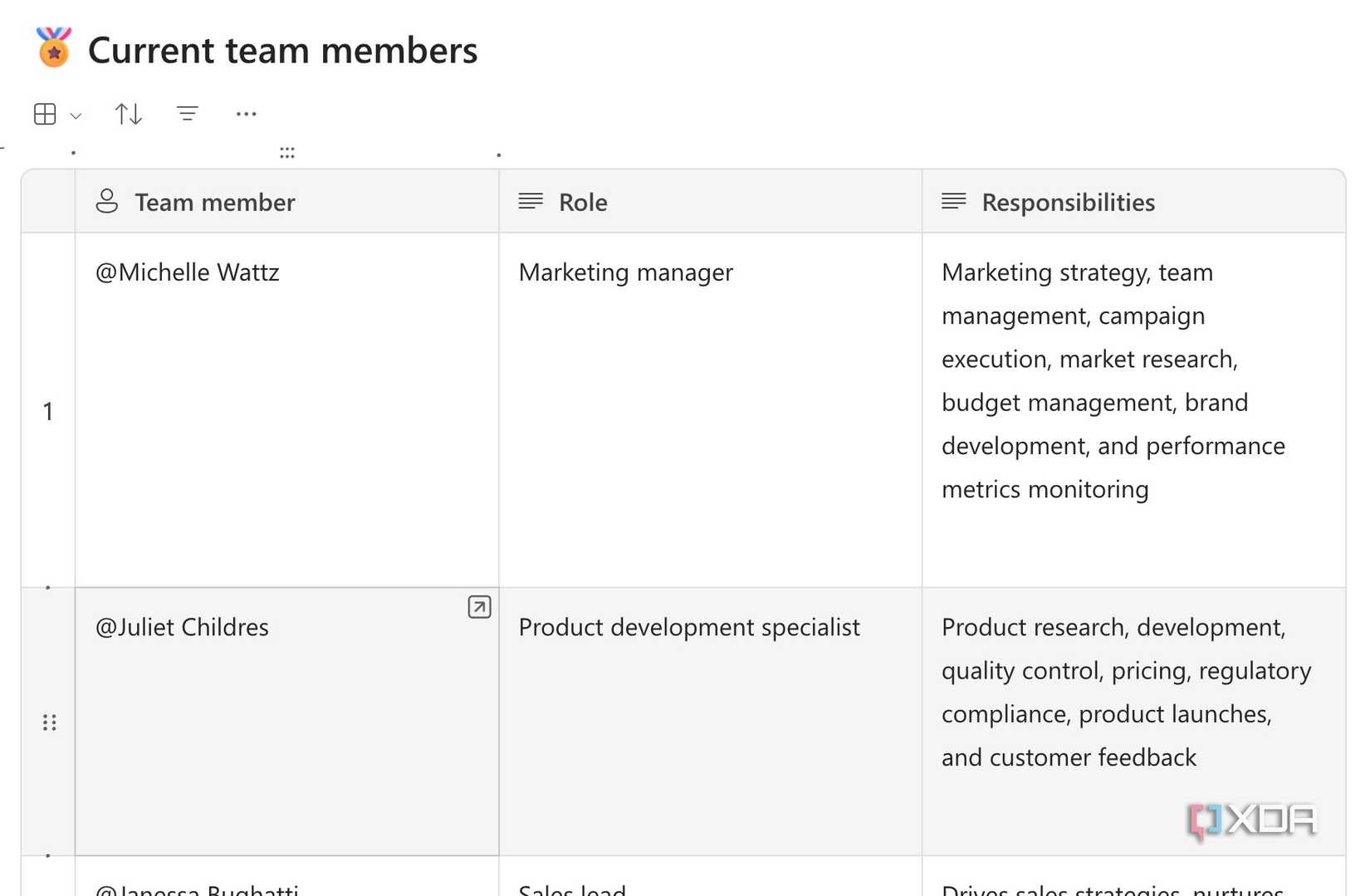
Task: Select the Team member column header
Action: tap(215, 203)
